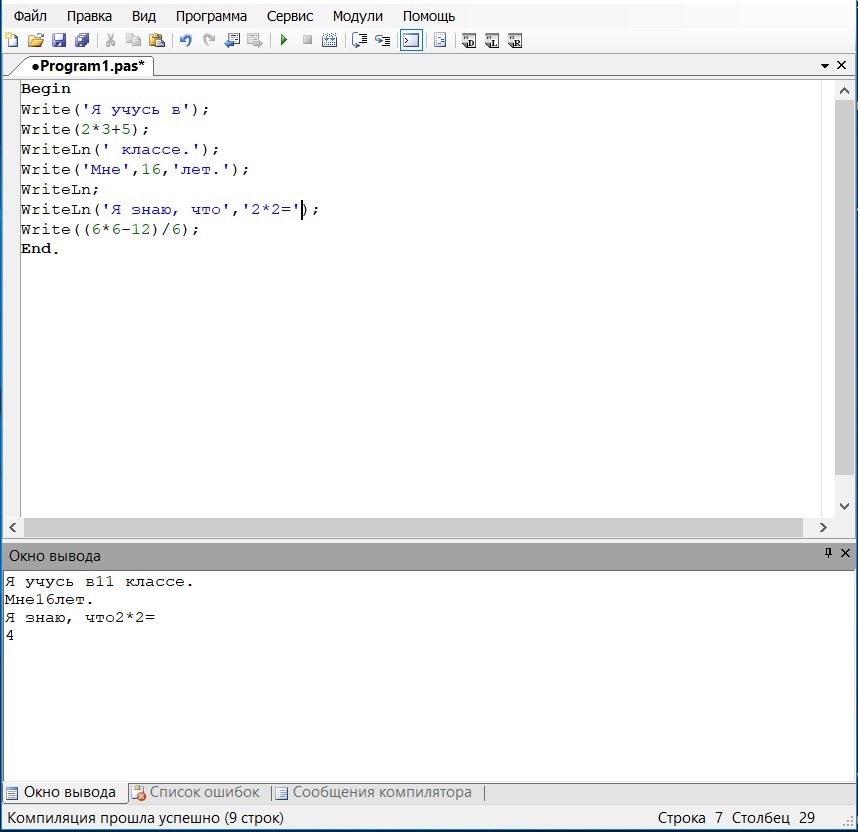
Task: Open the Файл menu
Action: click(30, 16)
